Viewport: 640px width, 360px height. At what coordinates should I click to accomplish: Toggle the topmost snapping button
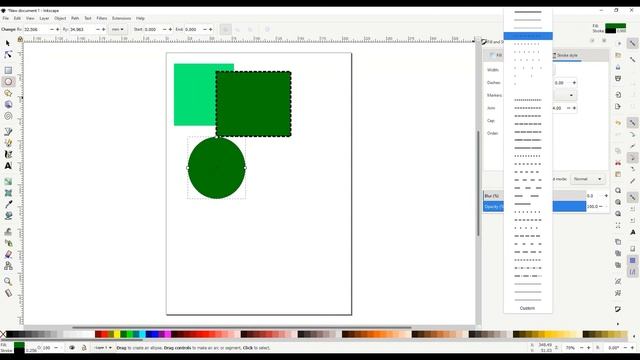click(632, 43)
